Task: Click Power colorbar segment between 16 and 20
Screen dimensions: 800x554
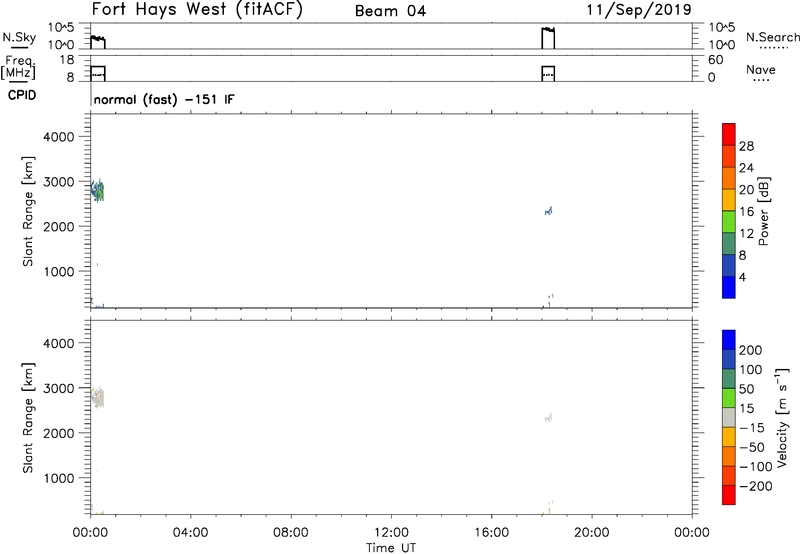Action: point(729,200)
